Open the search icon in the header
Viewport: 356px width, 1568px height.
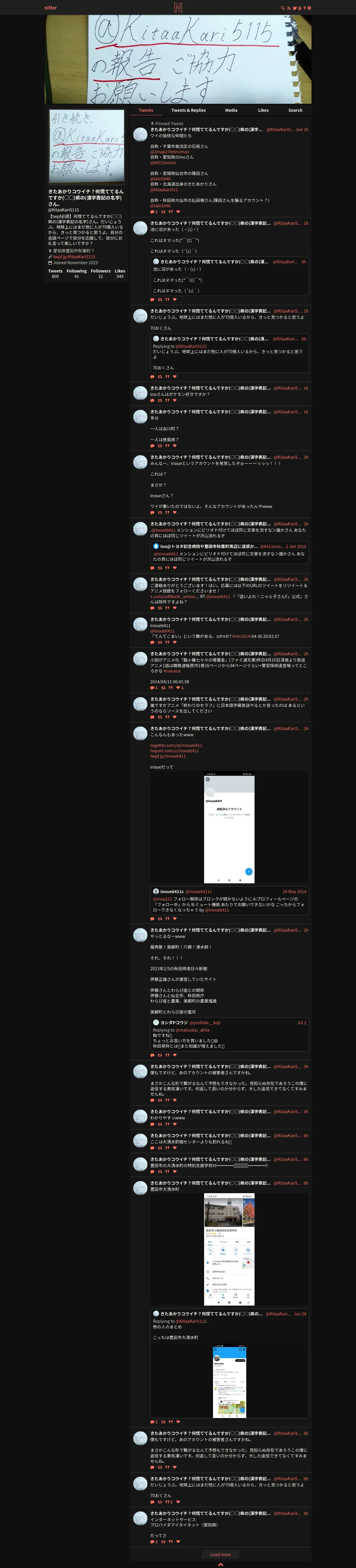[282, 8]
